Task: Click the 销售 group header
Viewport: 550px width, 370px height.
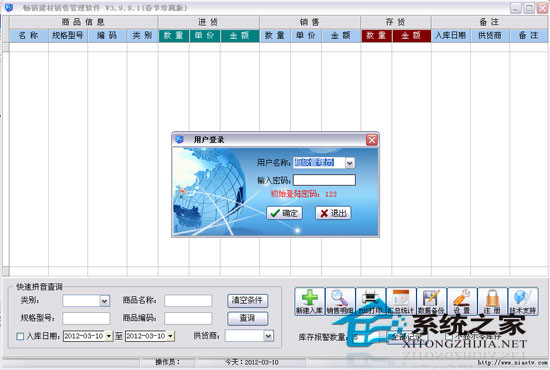Action: pyautogui.click(x=310, y=22)
